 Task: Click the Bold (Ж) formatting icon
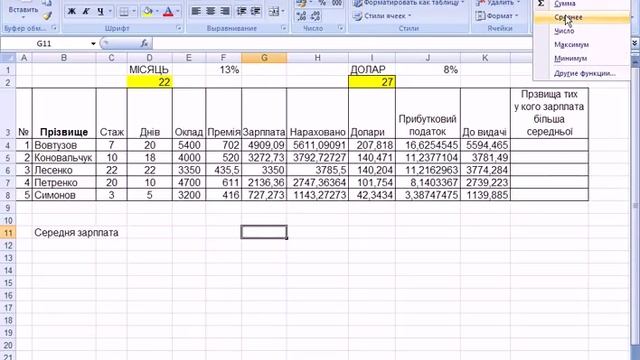pos(71,11)
